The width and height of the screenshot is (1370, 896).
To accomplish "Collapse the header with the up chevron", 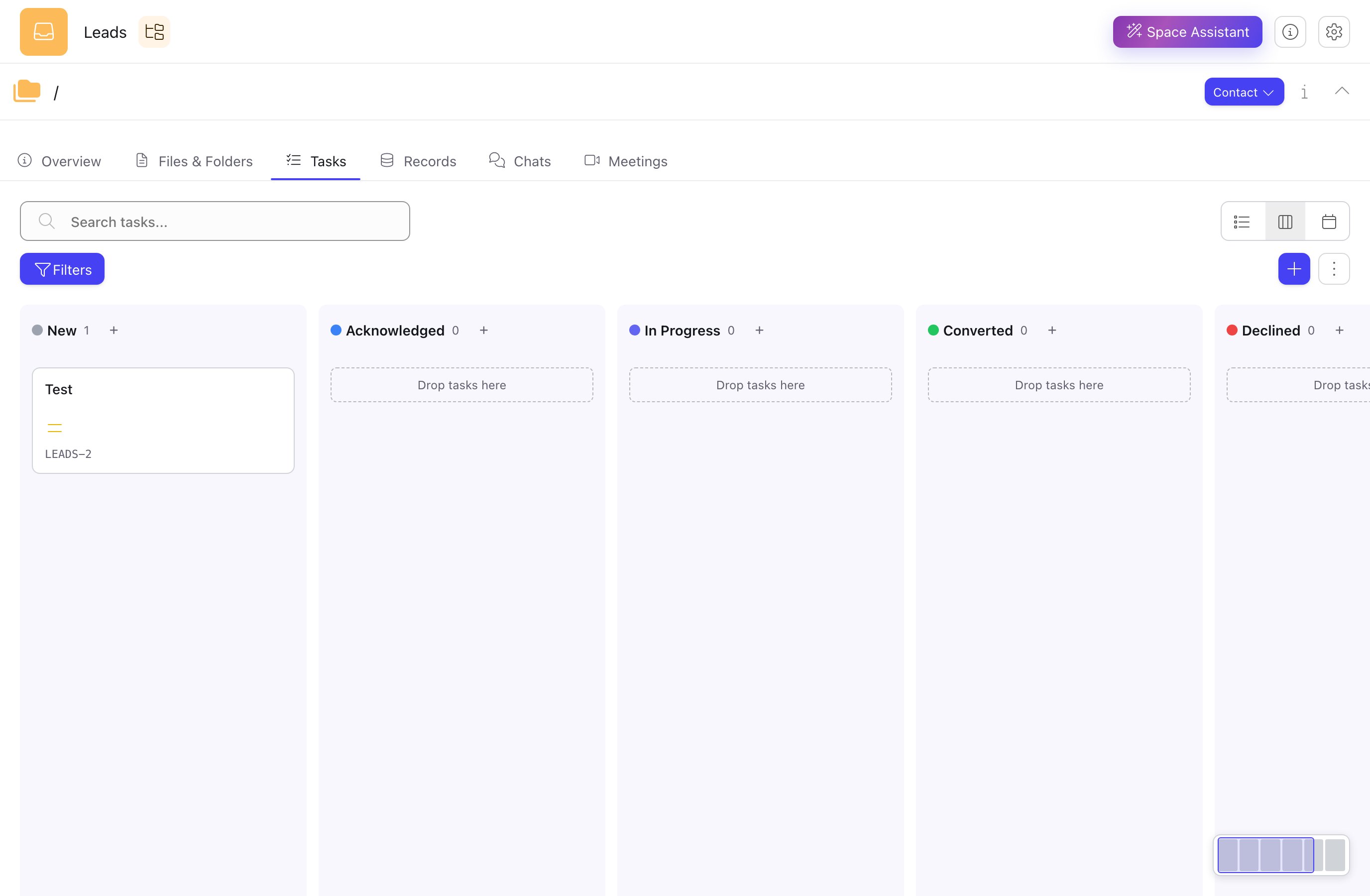I will [x=1342, y=91].
